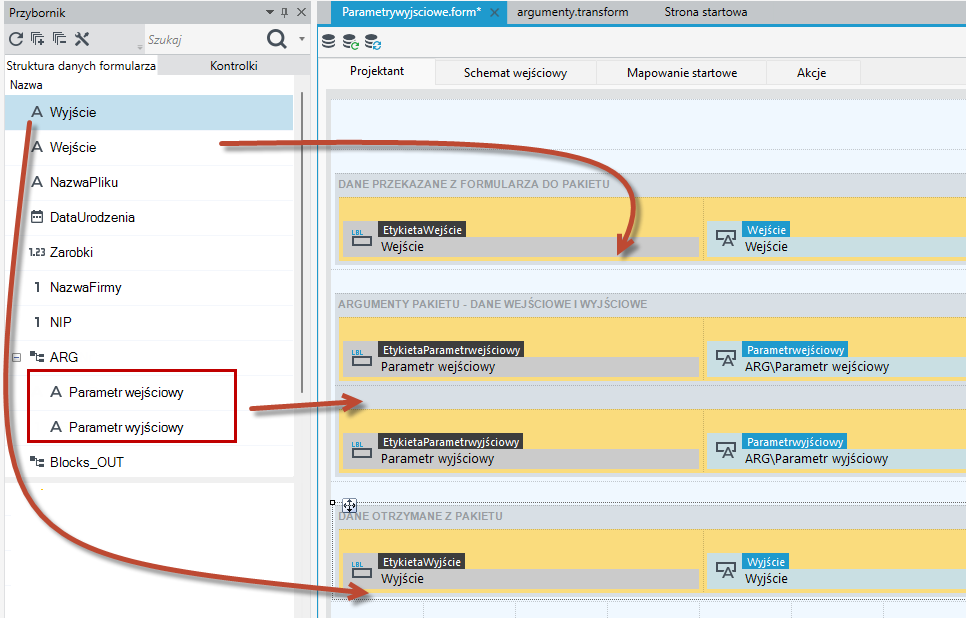
Task: Click database icon with blue sync arrows
Action: 373,42
